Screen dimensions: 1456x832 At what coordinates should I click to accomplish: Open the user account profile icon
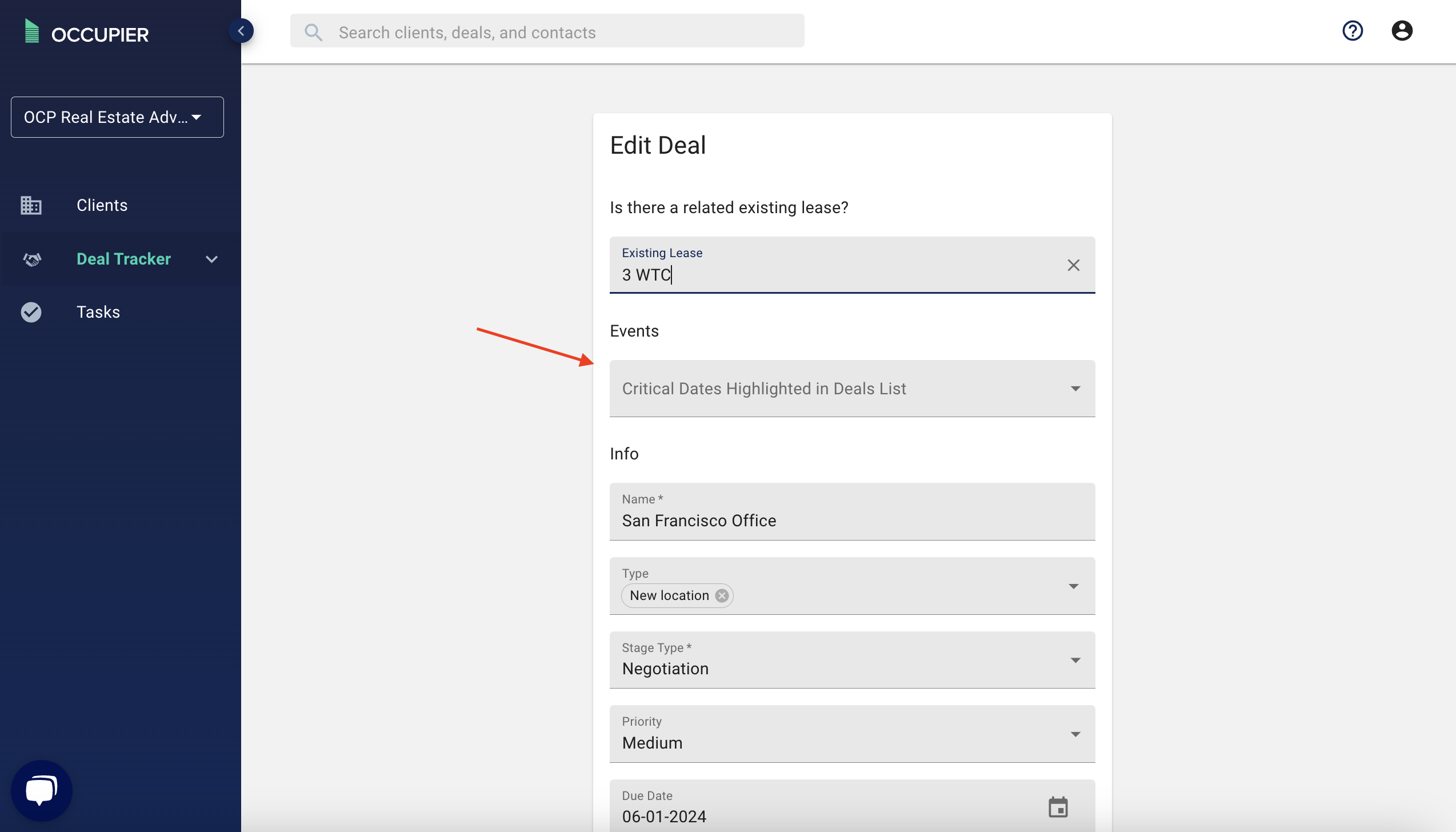[x=1401, y=31]
